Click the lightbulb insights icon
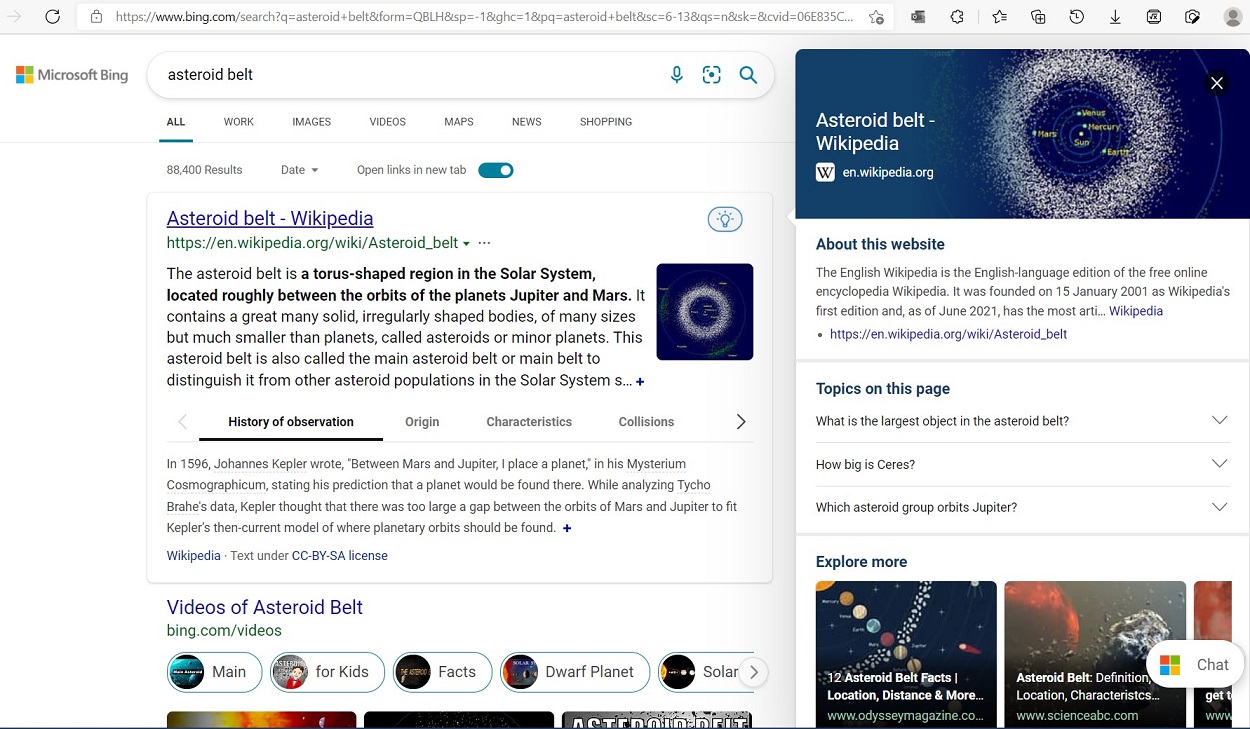 click(725, 219)
